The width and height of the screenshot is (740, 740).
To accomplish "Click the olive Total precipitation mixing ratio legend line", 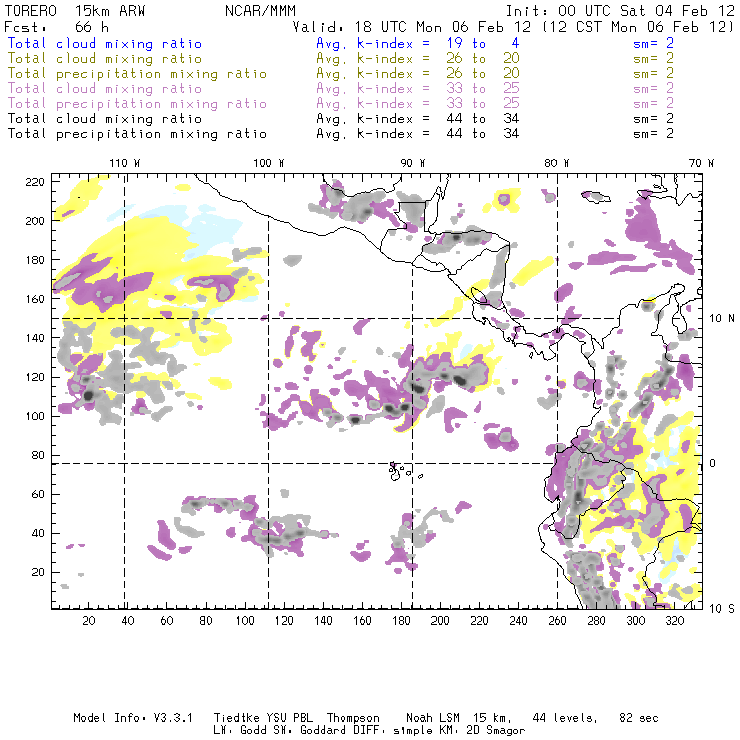I will (137, 74).
